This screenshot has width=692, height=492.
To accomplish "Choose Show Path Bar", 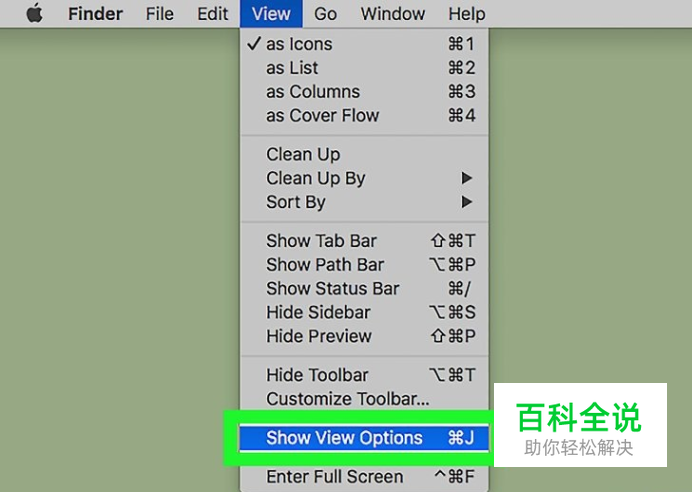I will (x=364, y=265).
